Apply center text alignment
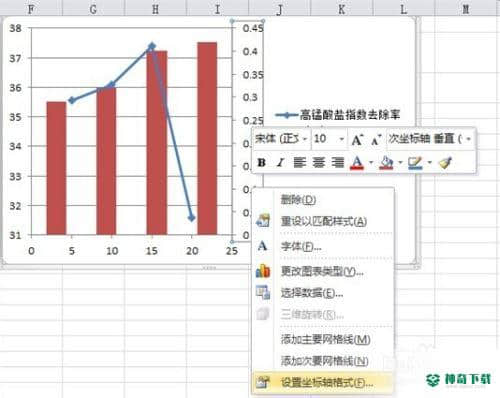500x398 pixels. [319, 163]
